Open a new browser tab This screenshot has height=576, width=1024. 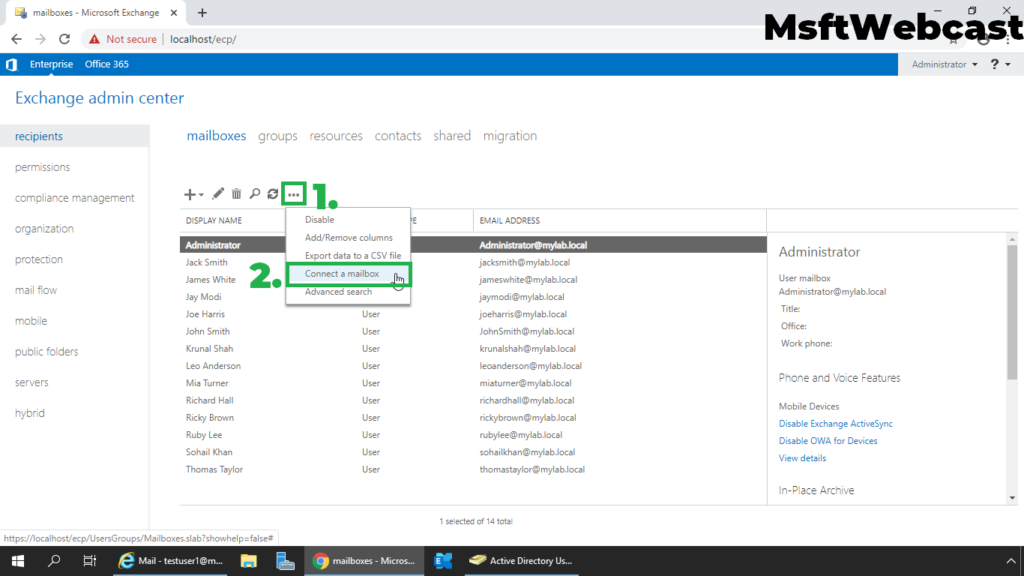[202, 12]
